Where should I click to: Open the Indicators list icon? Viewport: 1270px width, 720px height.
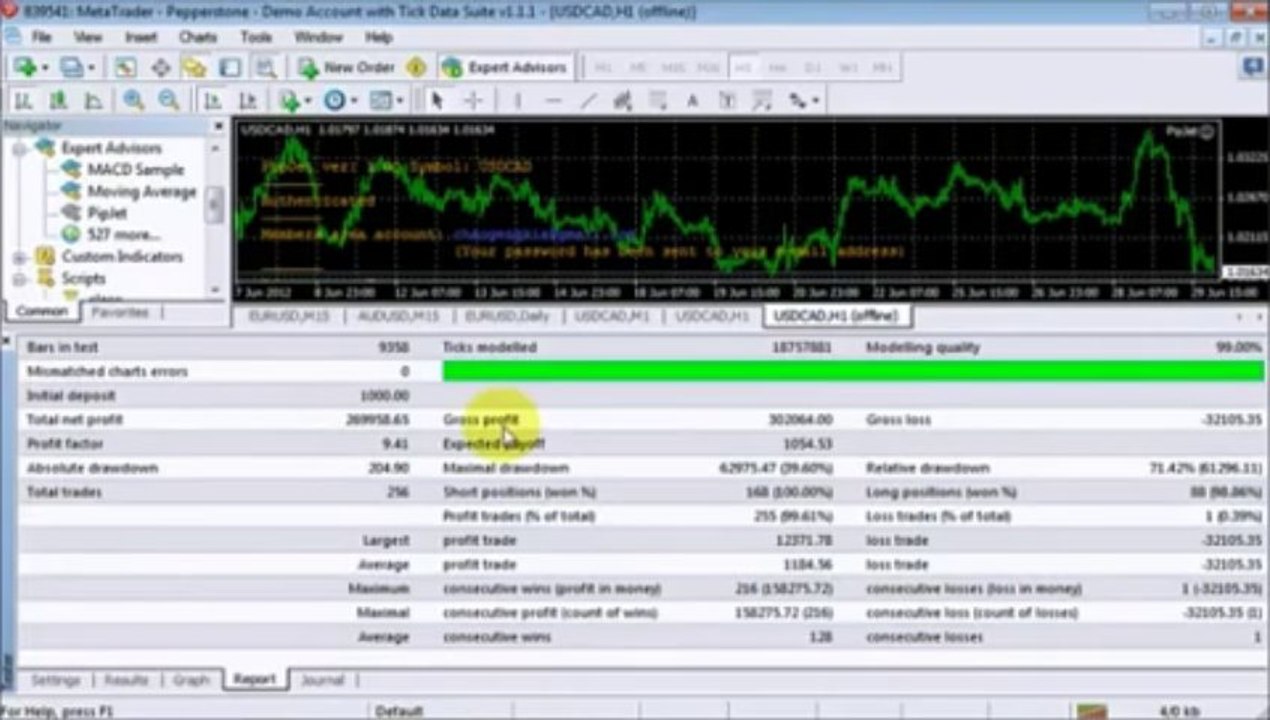pos(289,100)
